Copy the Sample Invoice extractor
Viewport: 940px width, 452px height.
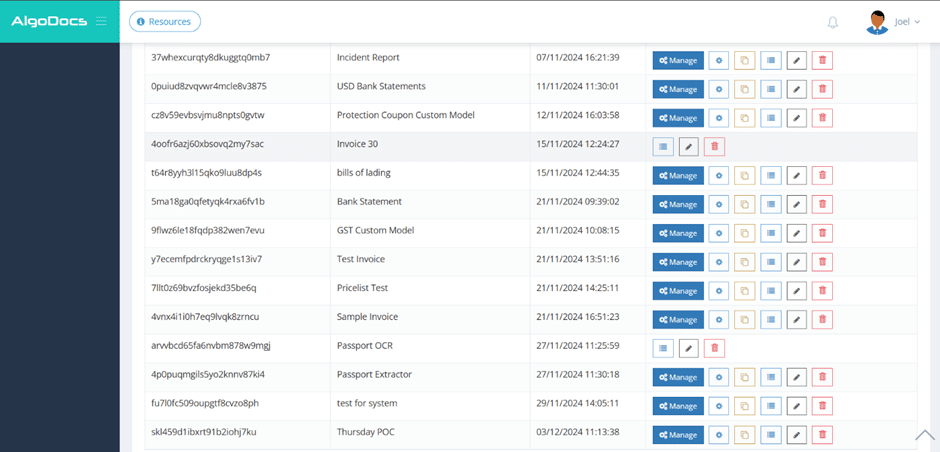tap(745, 320)
